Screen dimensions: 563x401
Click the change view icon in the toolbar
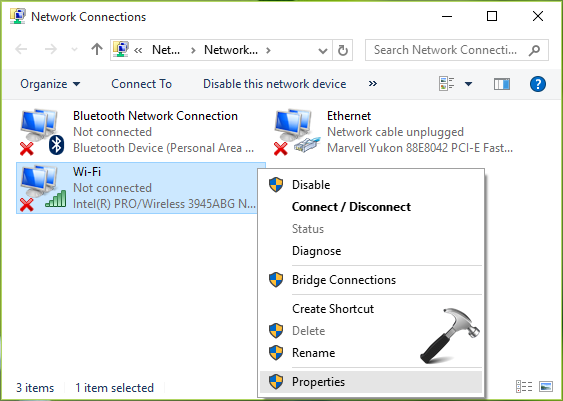pyautogui.click(x=447, y=84)
